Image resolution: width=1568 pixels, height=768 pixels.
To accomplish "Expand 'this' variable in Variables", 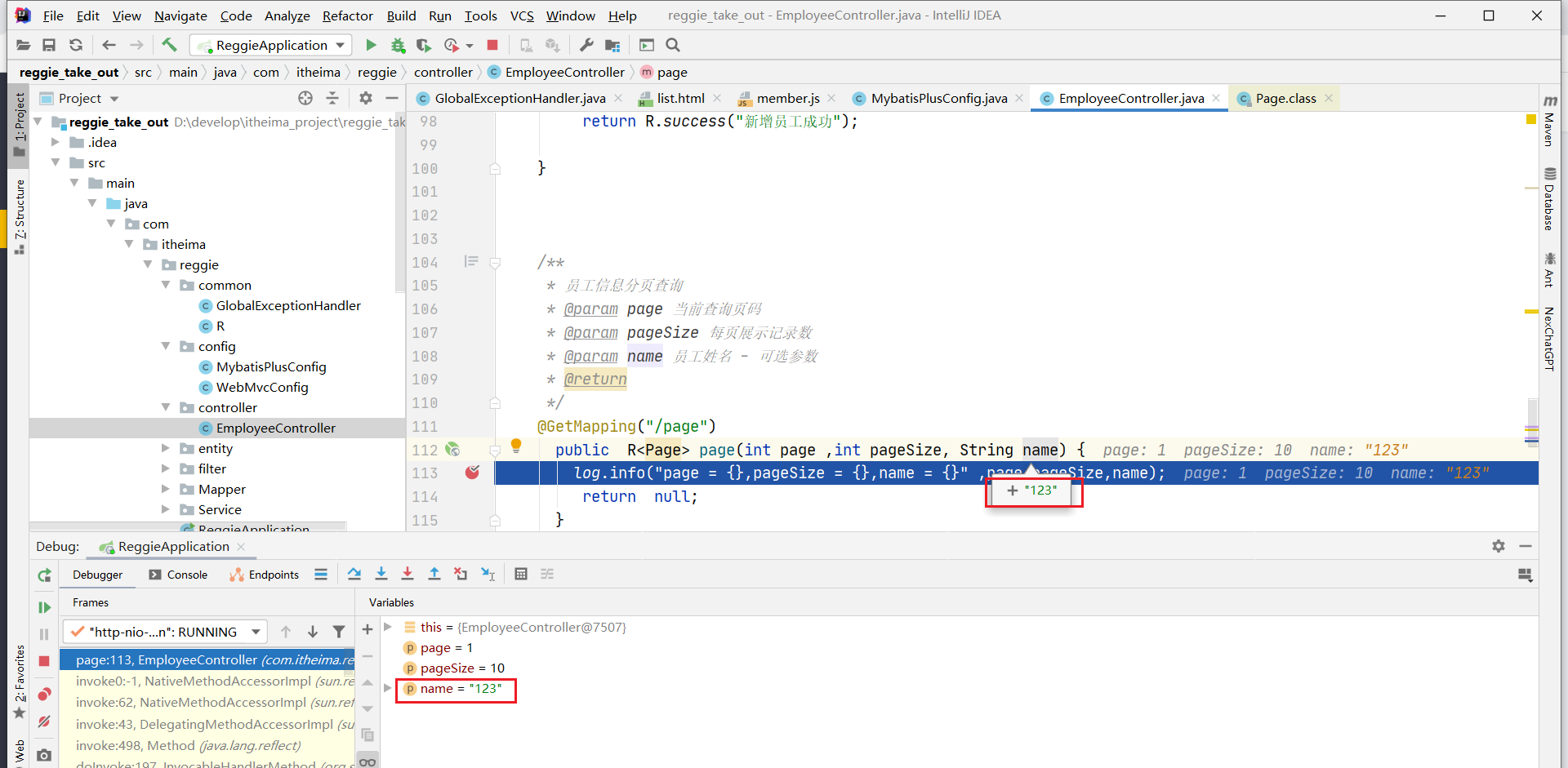I will (388, 627).
